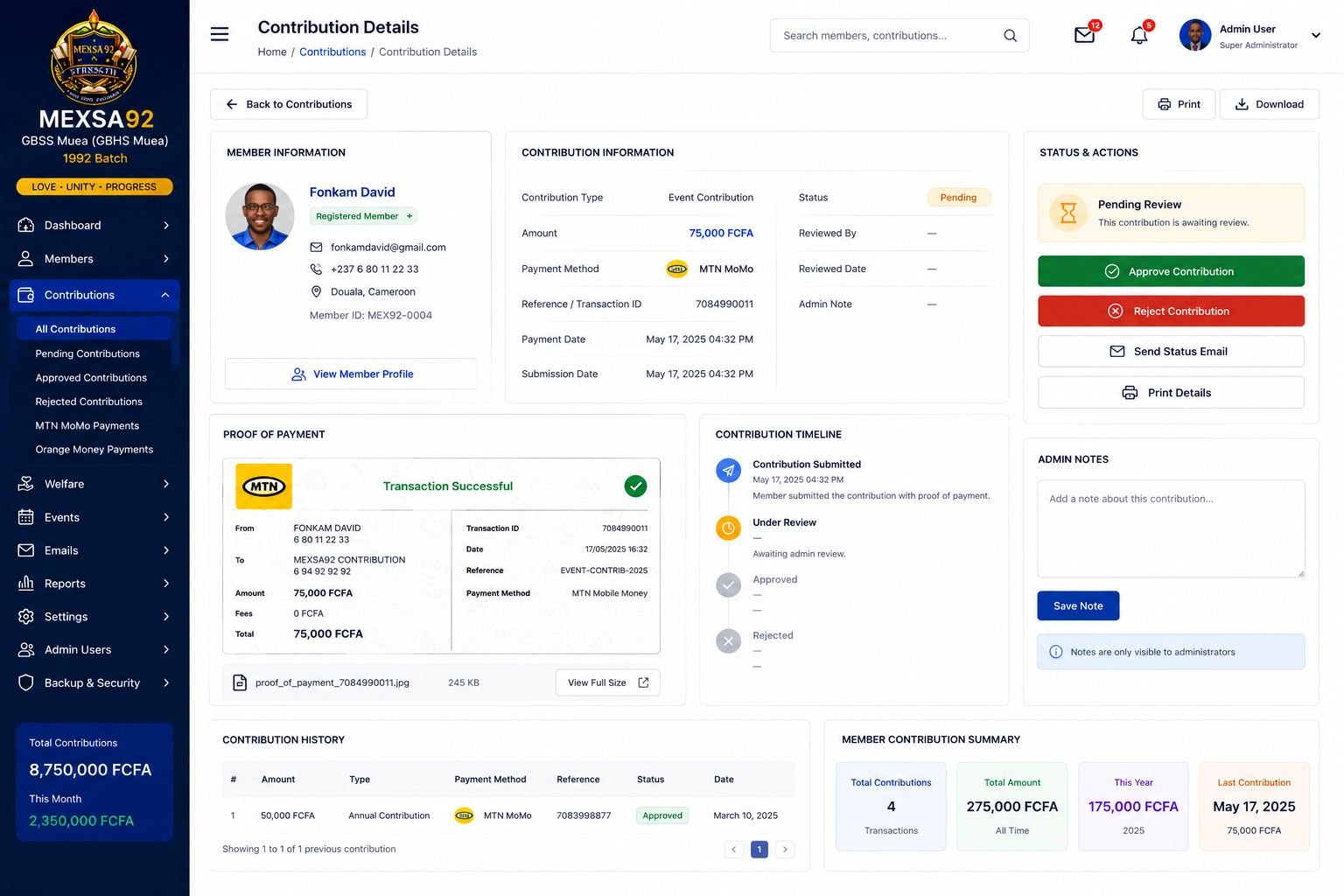Click the proof_of_payment file icon
1344x896 pixels.
[240, 682]
